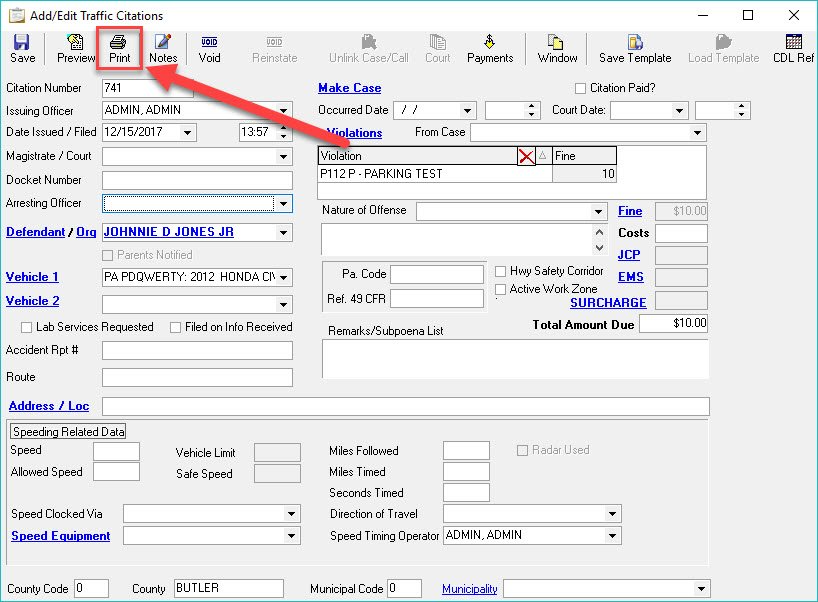Viewport: 818px width, 602px height.
Task: Toggle the Hwy Safety Corridor checkbox
Action: (501, 272)
